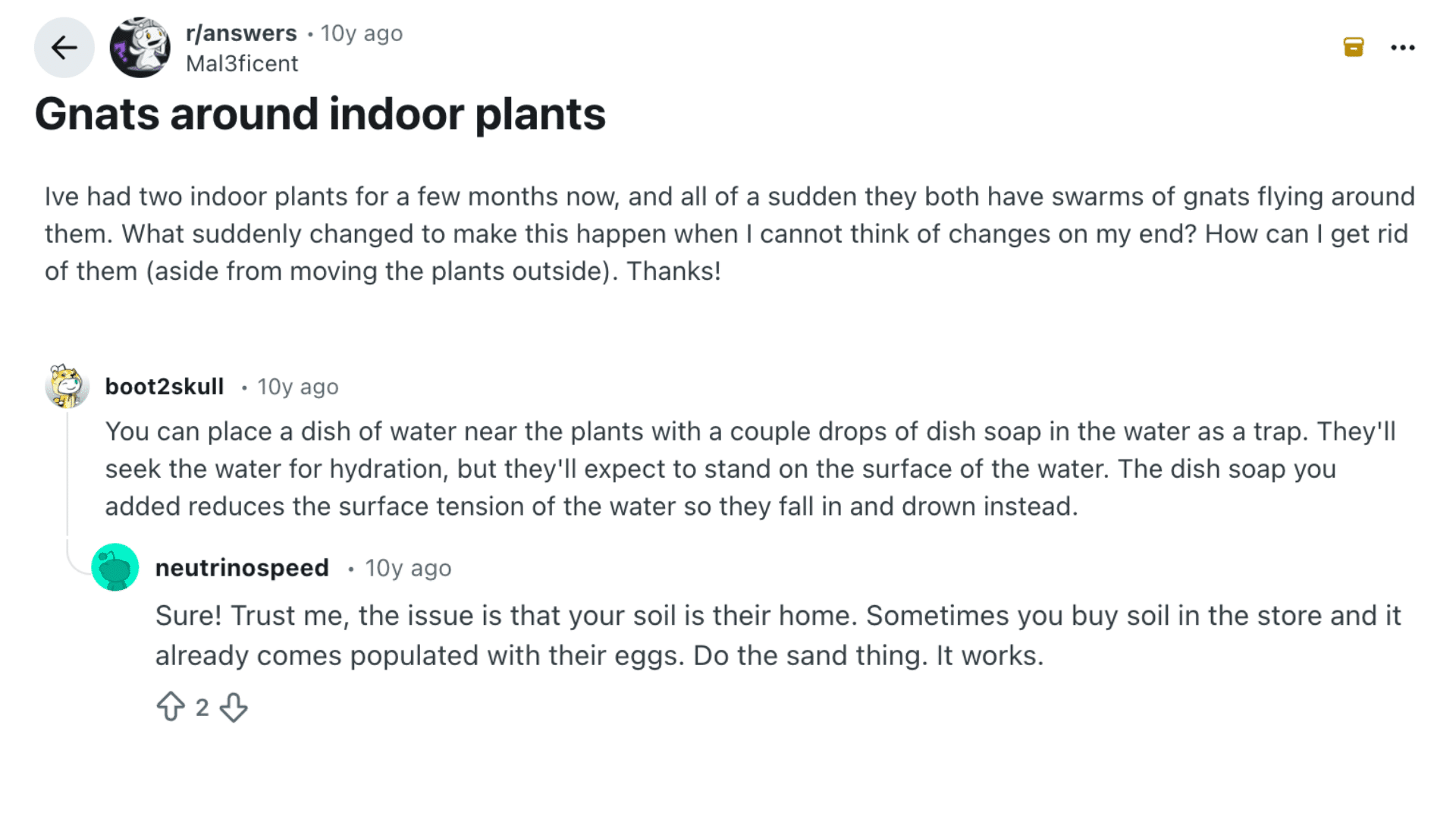Open boot2skull's avatar image

click(67, 386)
